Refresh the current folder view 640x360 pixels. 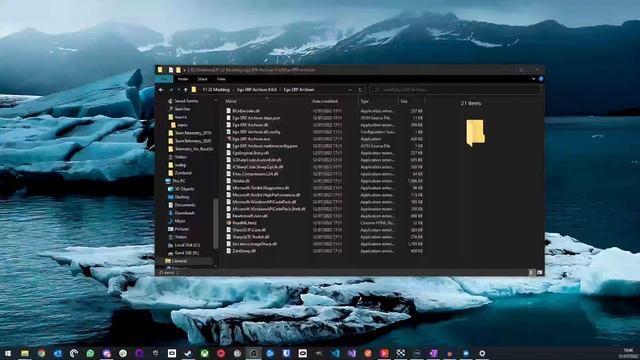coord(360,90)
